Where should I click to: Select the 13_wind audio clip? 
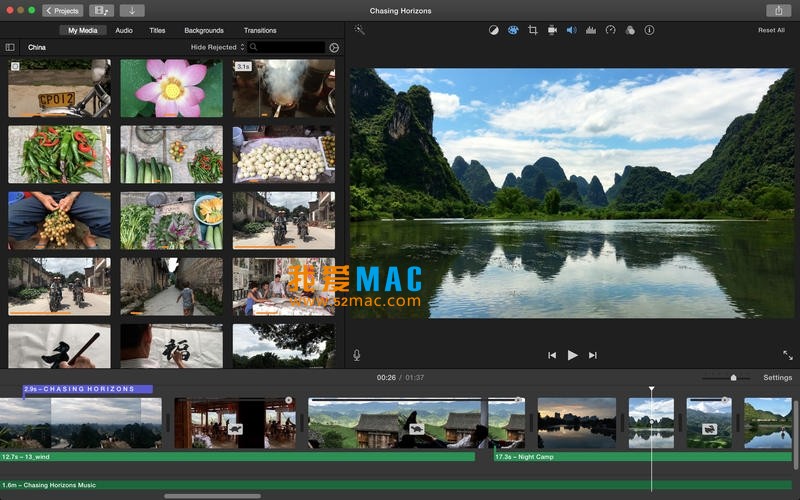pos(237,457)
